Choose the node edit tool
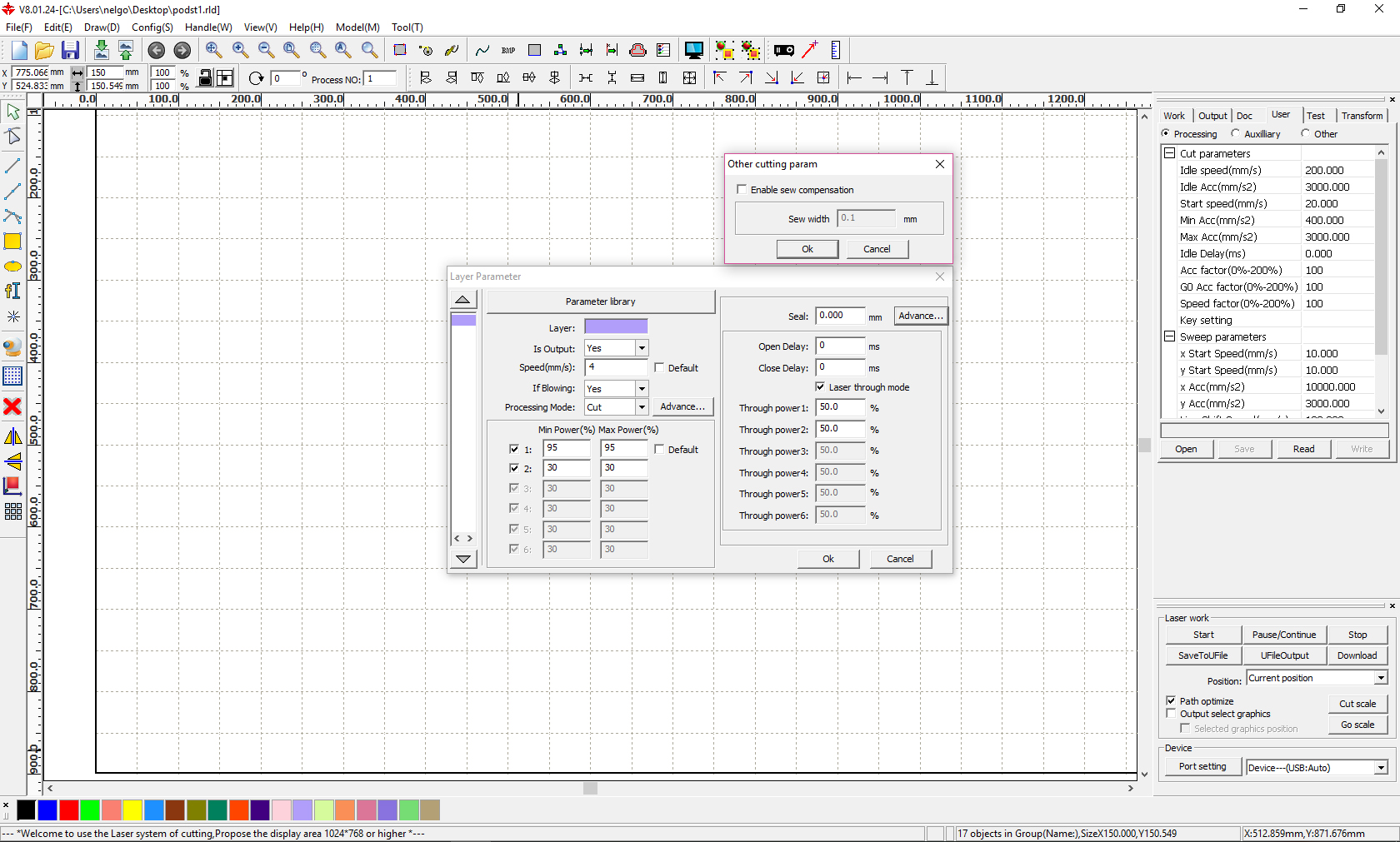The height and width of the screenshot is (842, 1400). point(12,137)
